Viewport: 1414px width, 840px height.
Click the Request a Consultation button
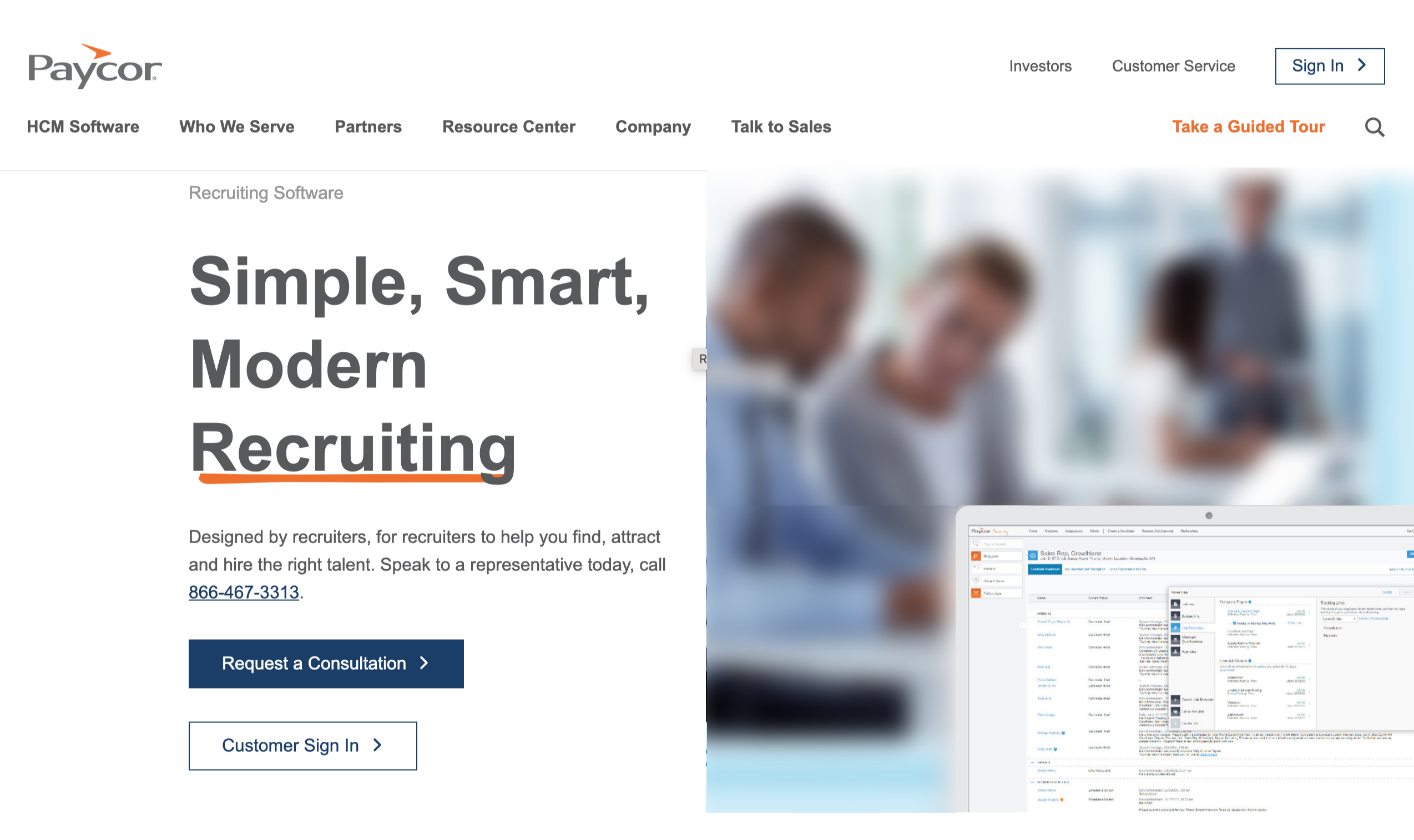tap(325, 663)
